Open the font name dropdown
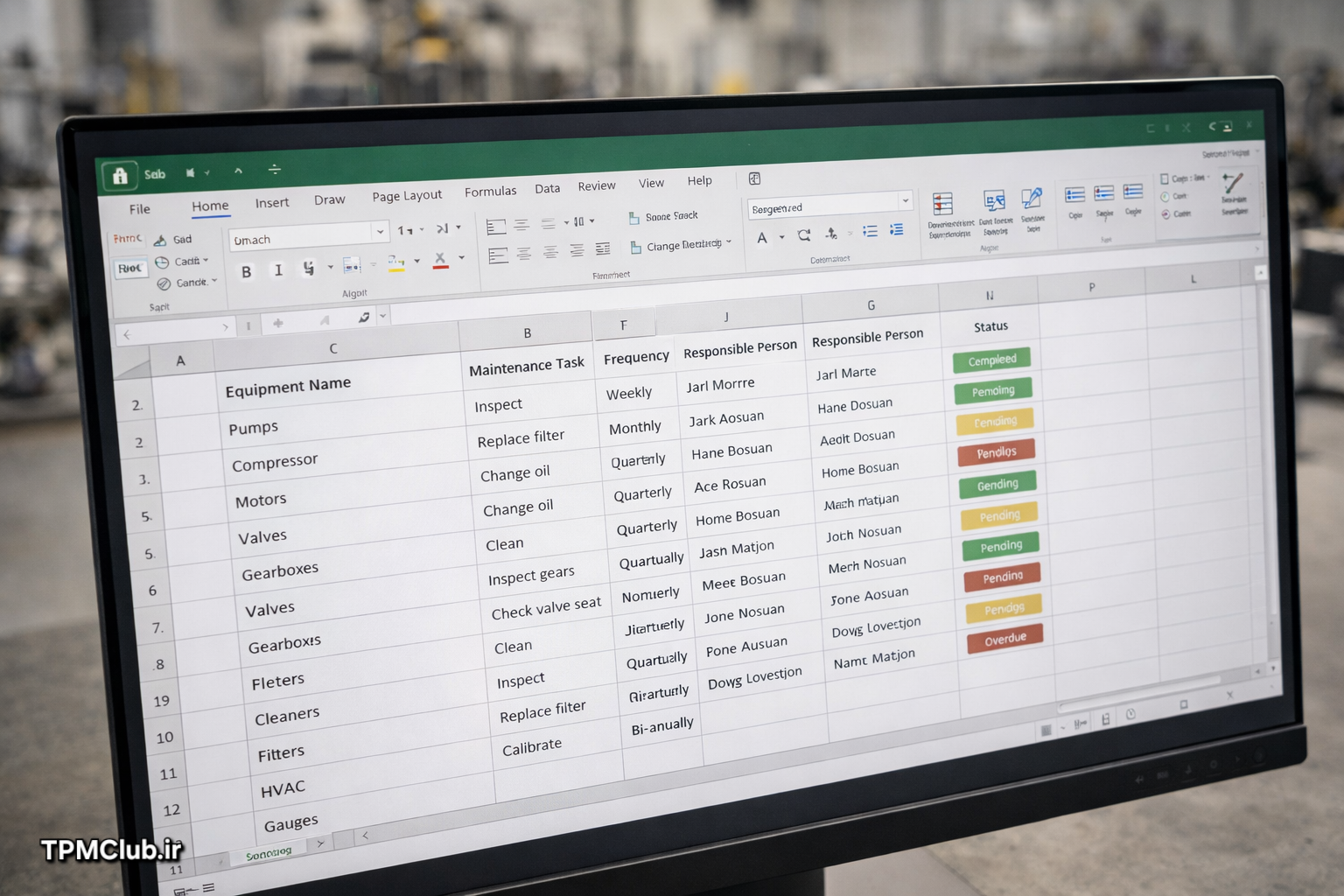The width and height of the screenshot is (1344, 896). (x=380, y=232)
